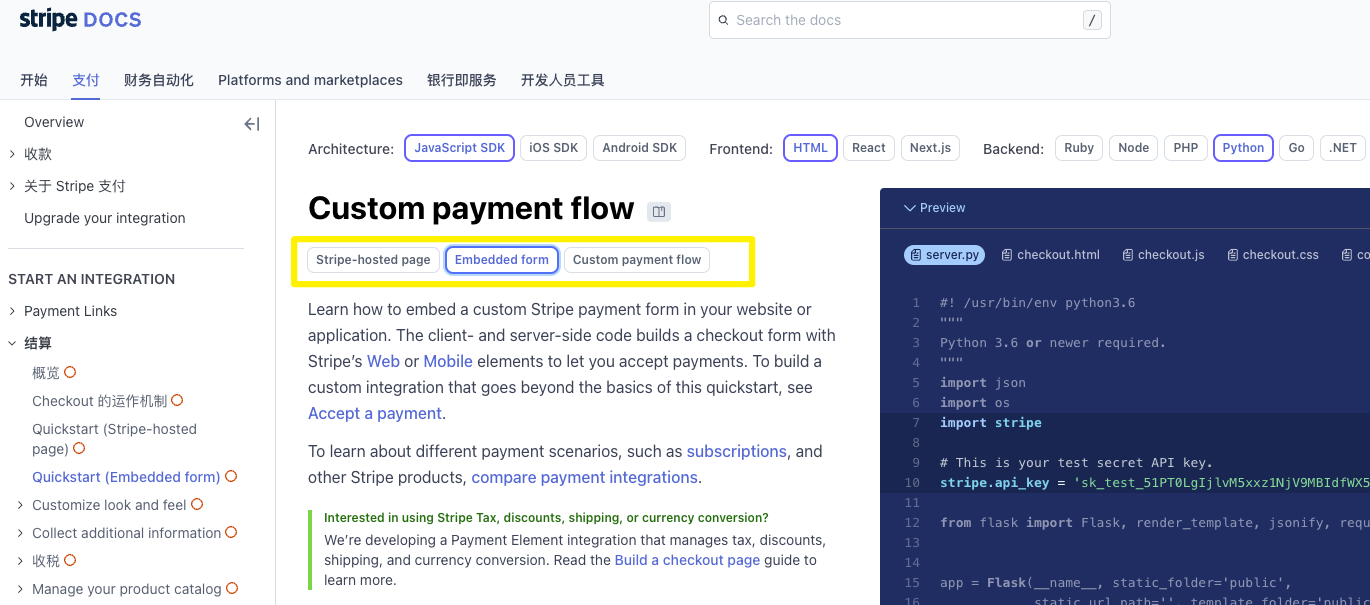Click the book icon beside Custom payment flow heading
This screenshot has width=1370, height=605.
click(x=658, y=211)
